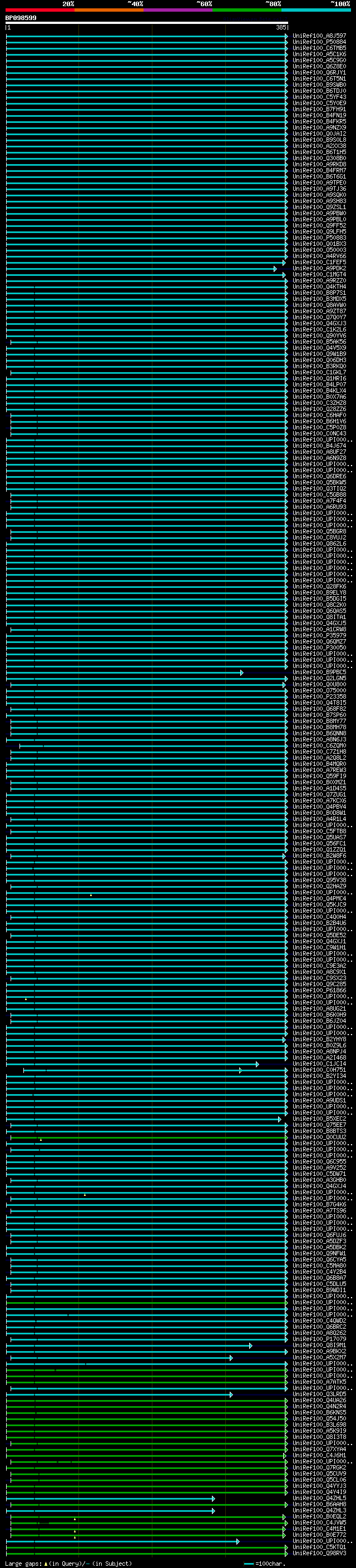Viewport: 356px width, 1568px height.
Task: Select the UniRef100_A9TPE0 label
Action: (x=319, y=182)
